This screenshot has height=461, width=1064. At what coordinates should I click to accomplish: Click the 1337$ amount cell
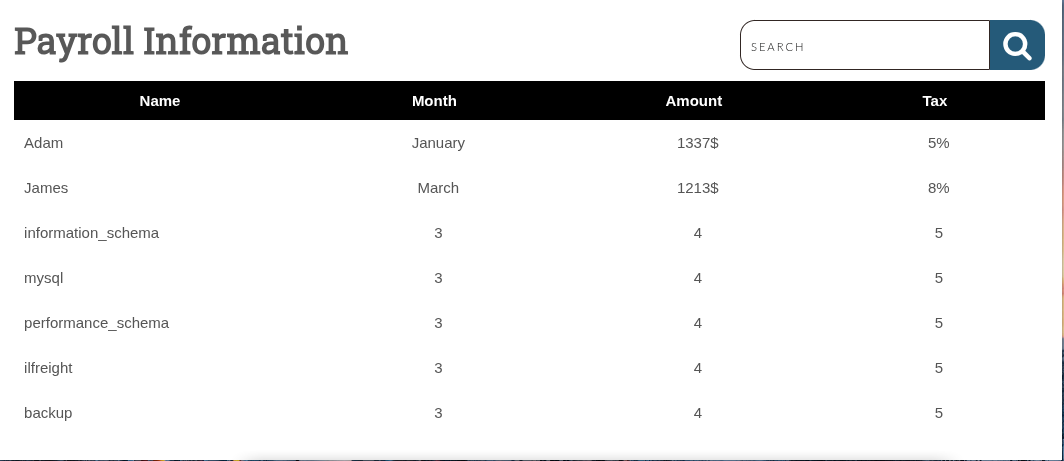click(697, 143)
